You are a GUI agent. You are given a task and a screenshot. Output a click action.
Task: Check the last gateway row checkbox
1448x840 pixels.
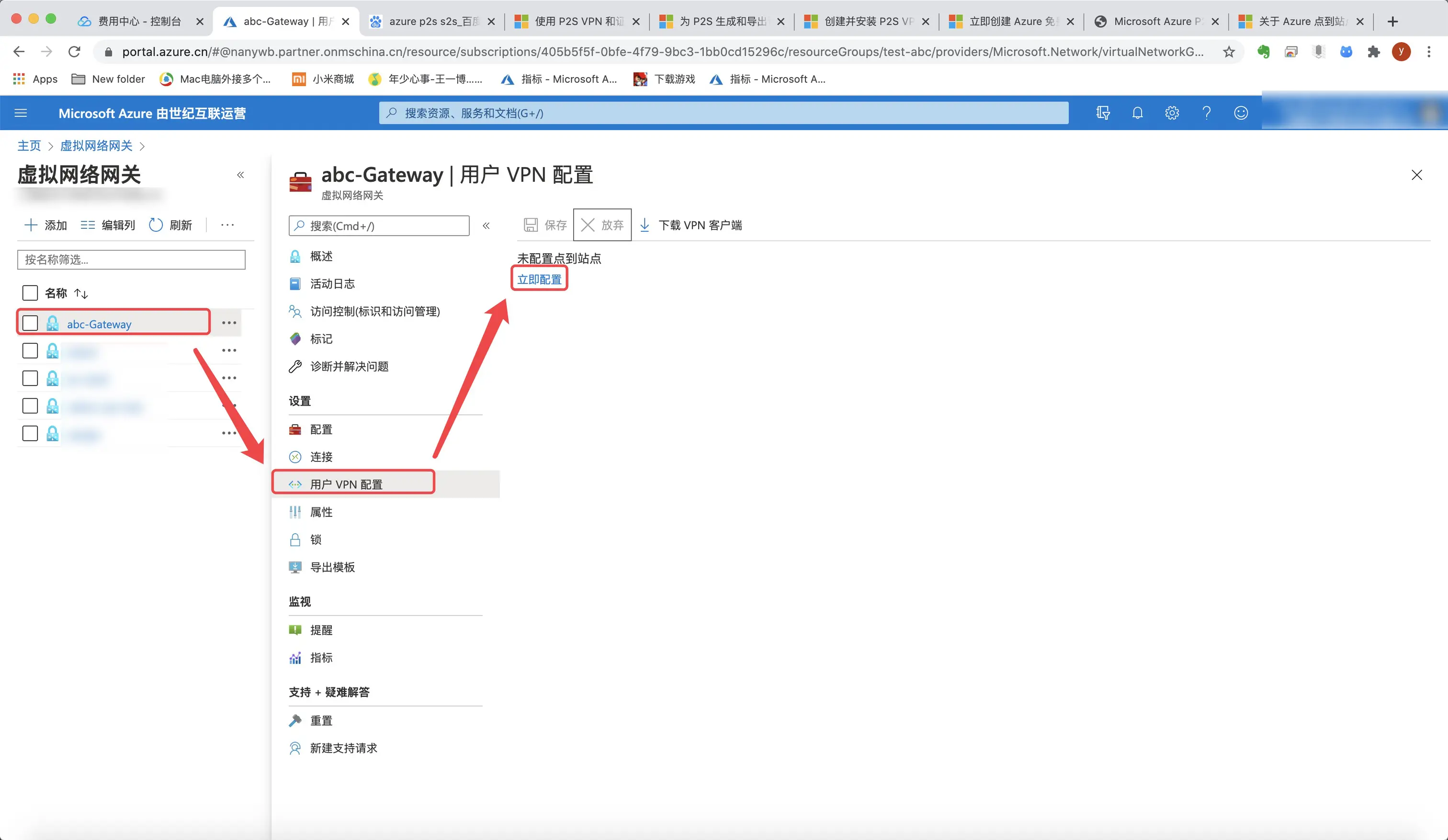pyautogui.click(x=30, y=433)
